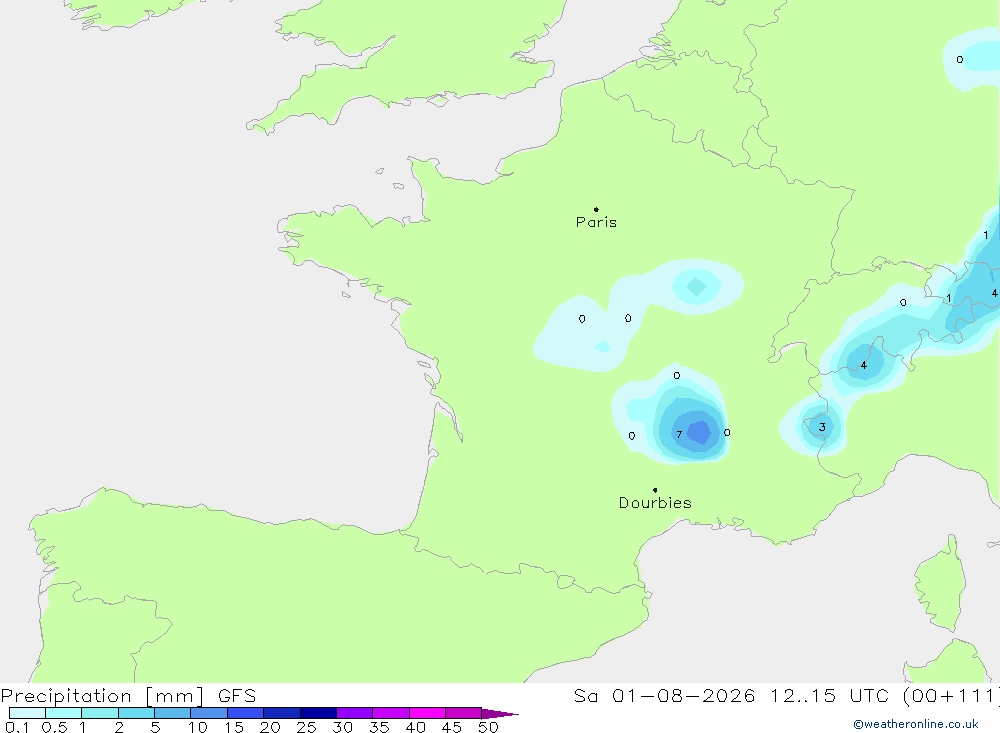Click the 15–20 mm royal blue legend swatch
The height and width of the screenshot is (733, 1000).
(246, 713)
